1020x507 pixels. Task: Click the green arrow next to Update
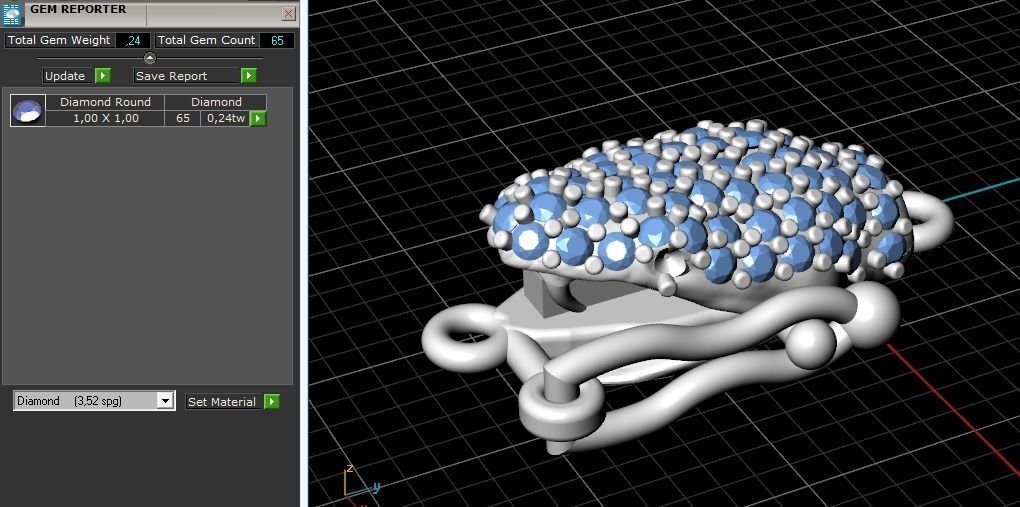(x=103, y=76)
